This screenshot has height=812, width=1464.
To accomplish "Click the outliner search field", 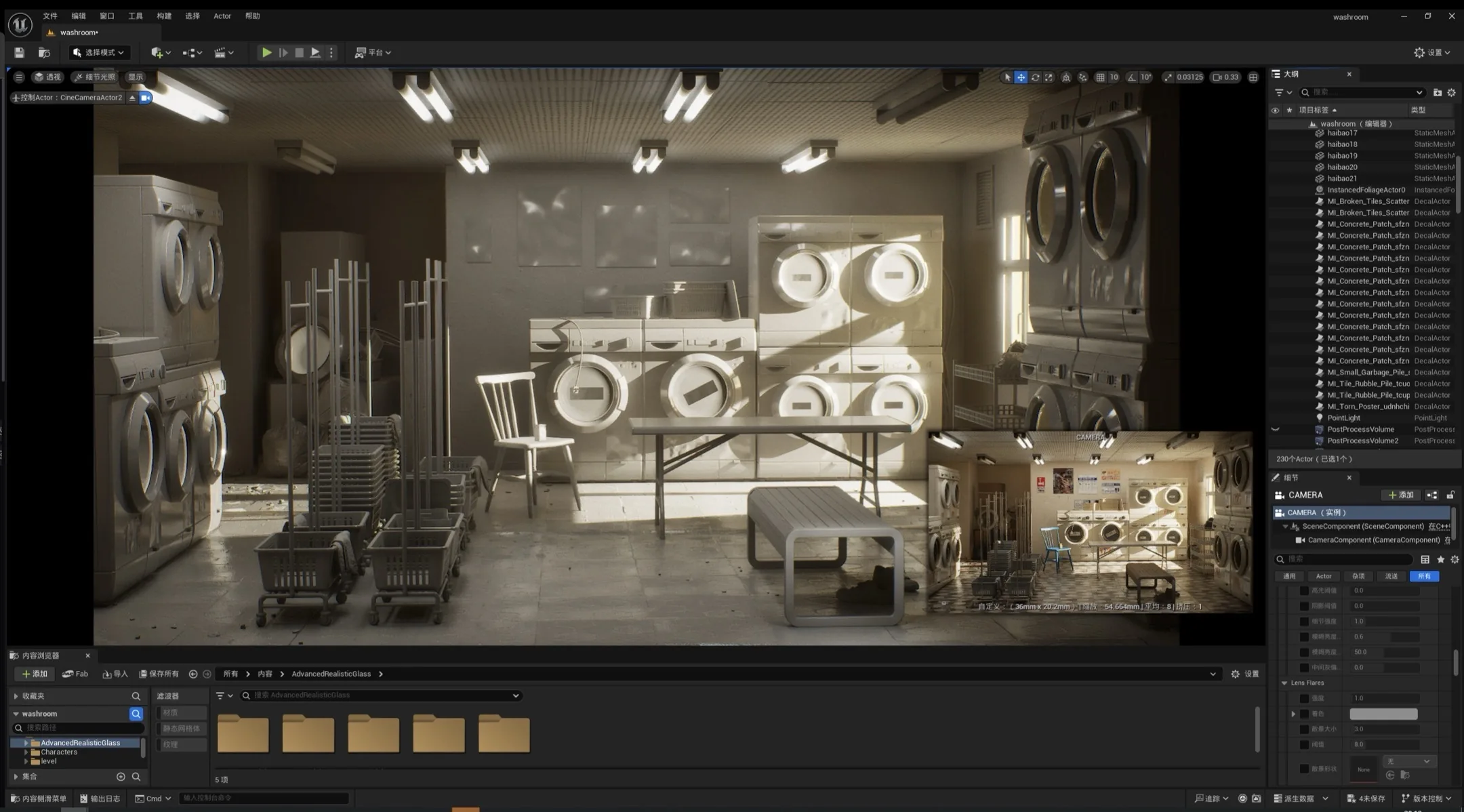I will (1362, 92).
